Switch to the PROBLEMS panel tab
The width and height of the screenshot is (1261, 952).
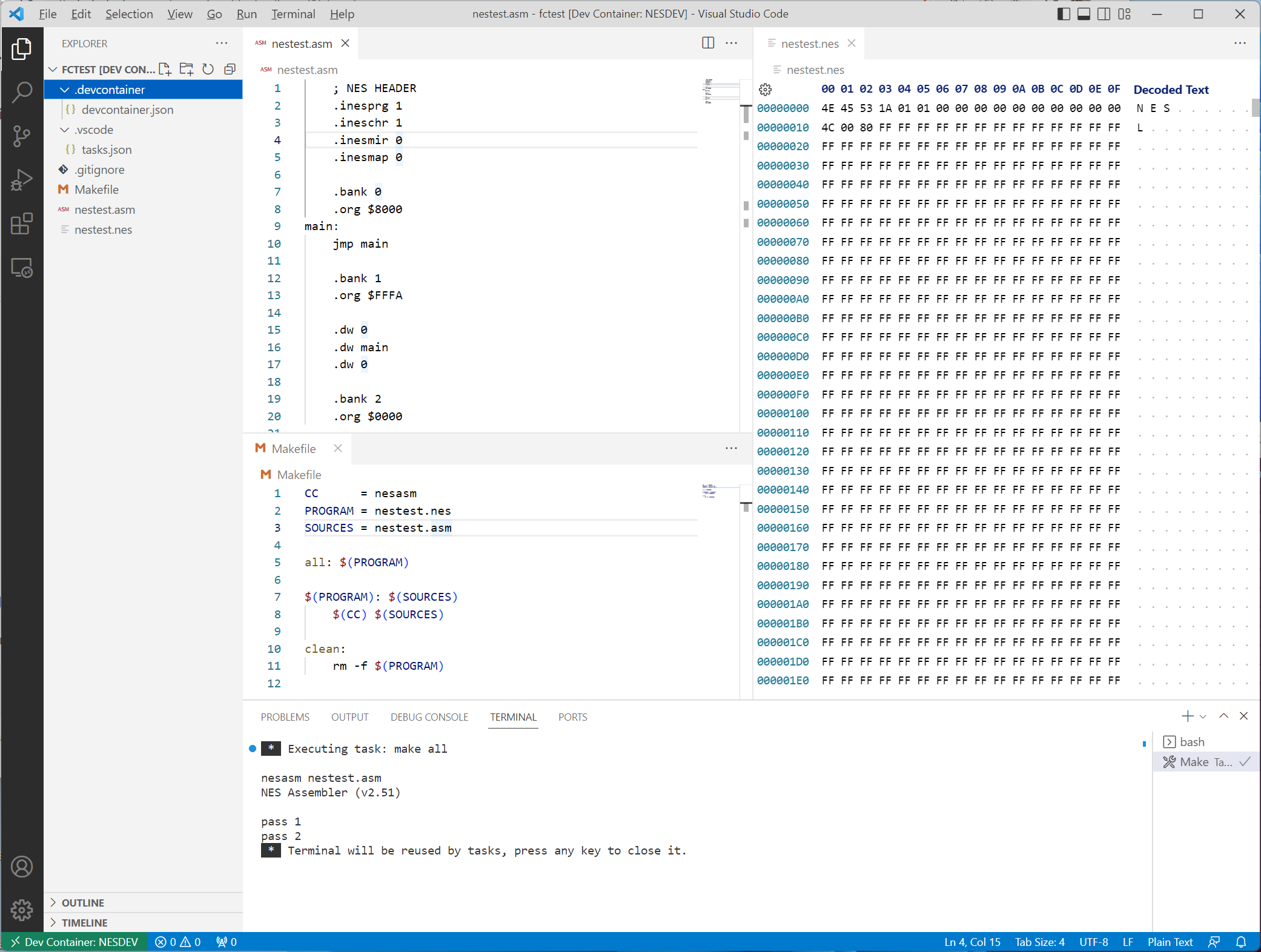285,717
